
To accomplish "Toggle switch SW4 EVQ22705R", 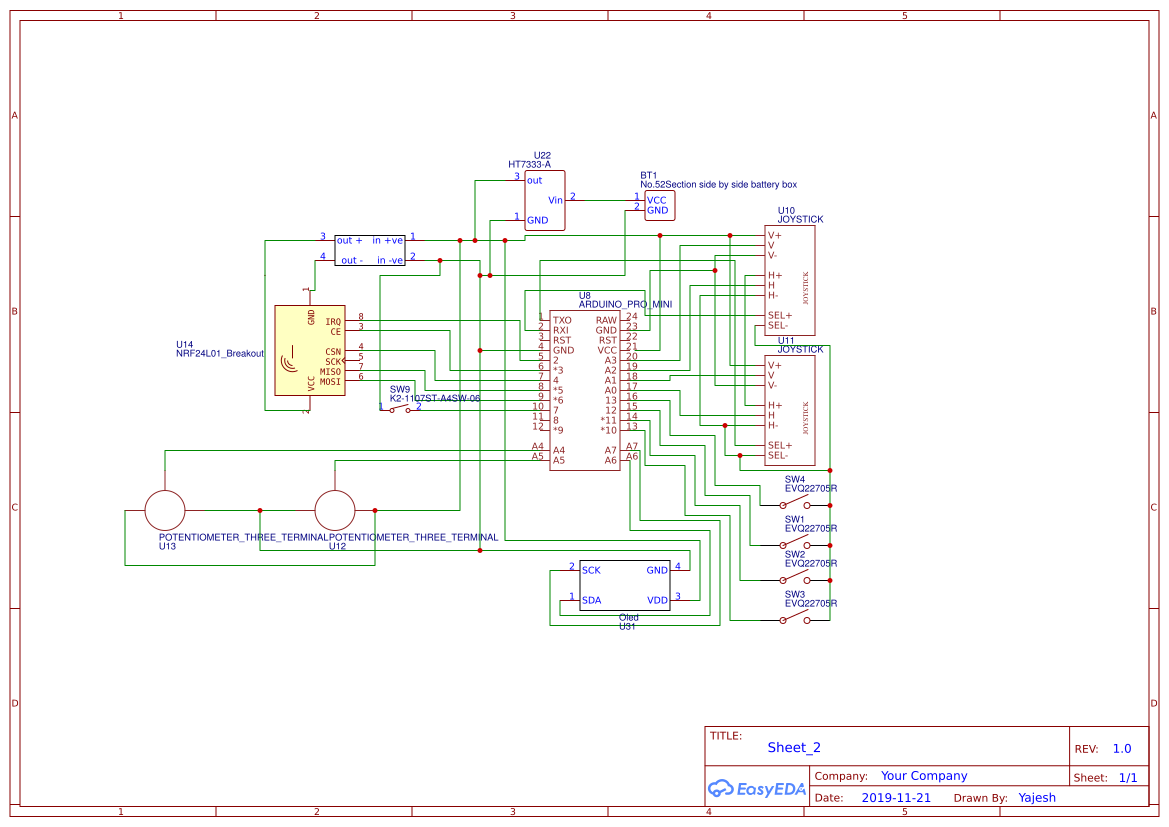I will [x=795, y=505].
